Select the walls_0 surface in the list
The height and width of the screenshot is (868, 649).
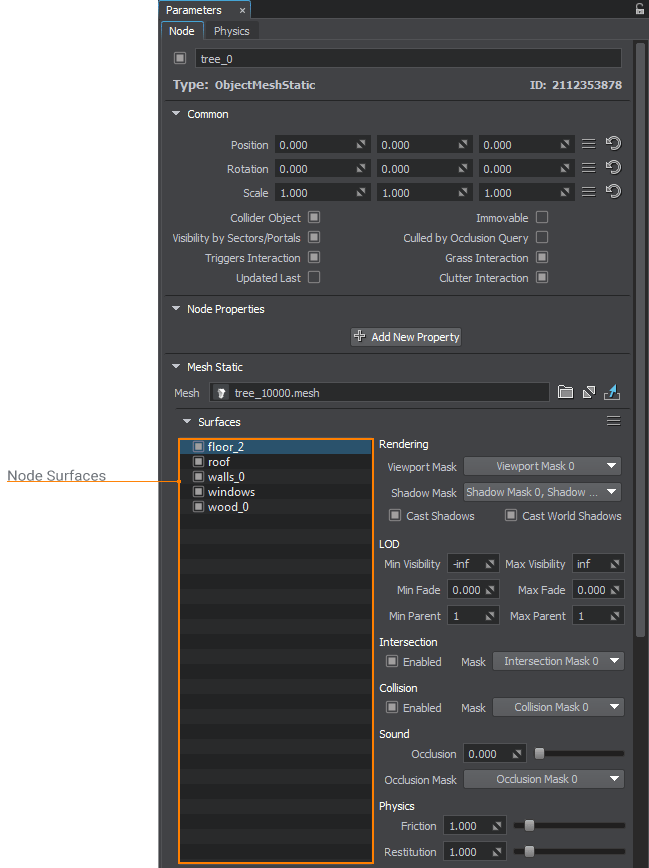point(226,477)
